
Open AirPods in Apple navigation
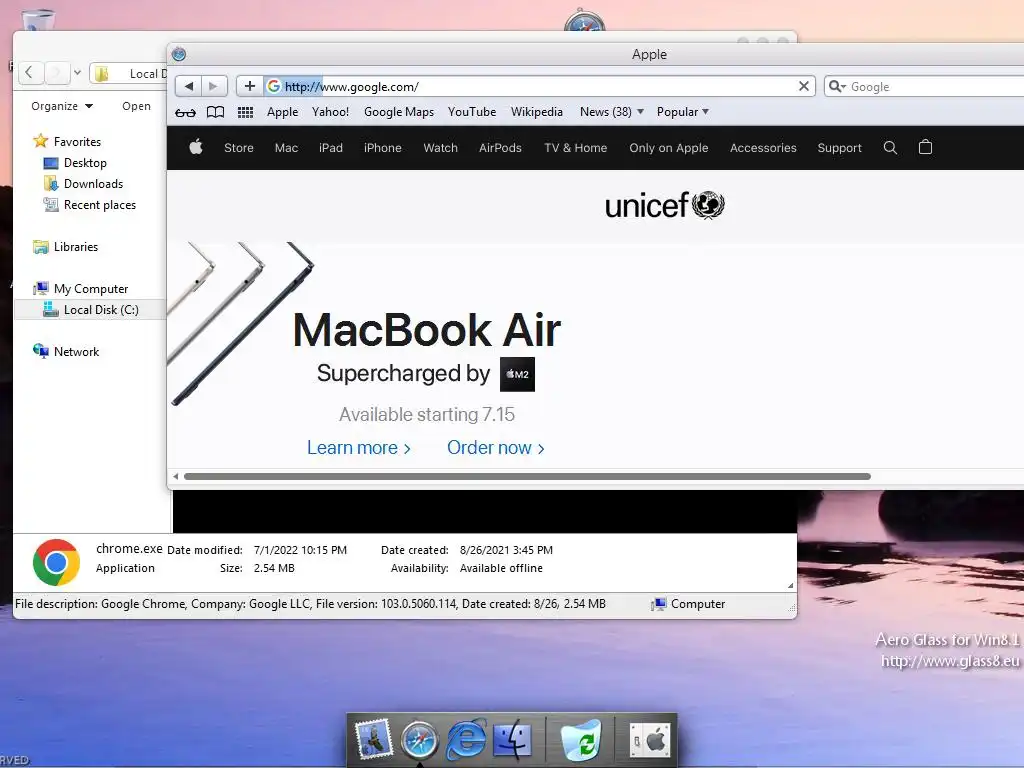500,148
